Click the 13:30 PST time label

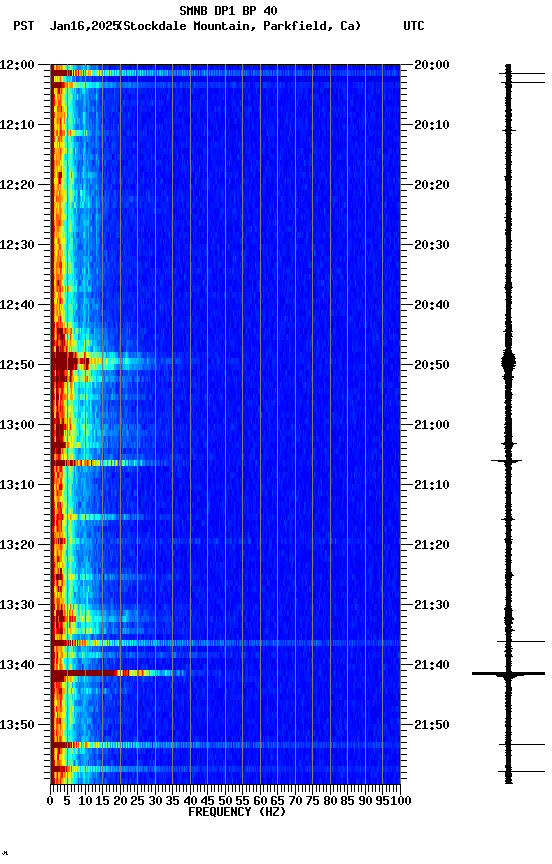pos(17,606)
